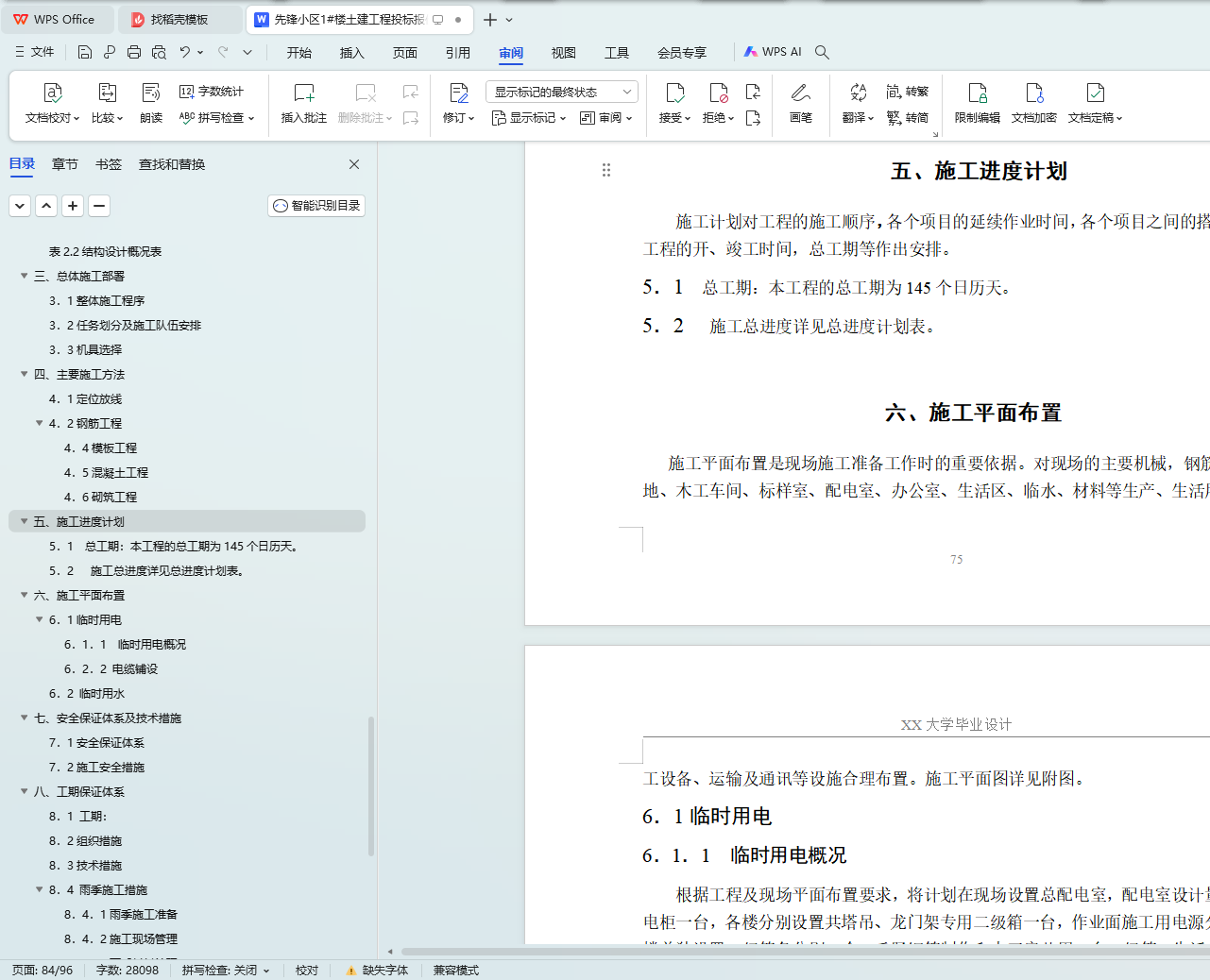This screenshot has height=980, width=1210.
Task: Open the 审阅 pane dropdown in ribbon
Action: click(605, 118)
